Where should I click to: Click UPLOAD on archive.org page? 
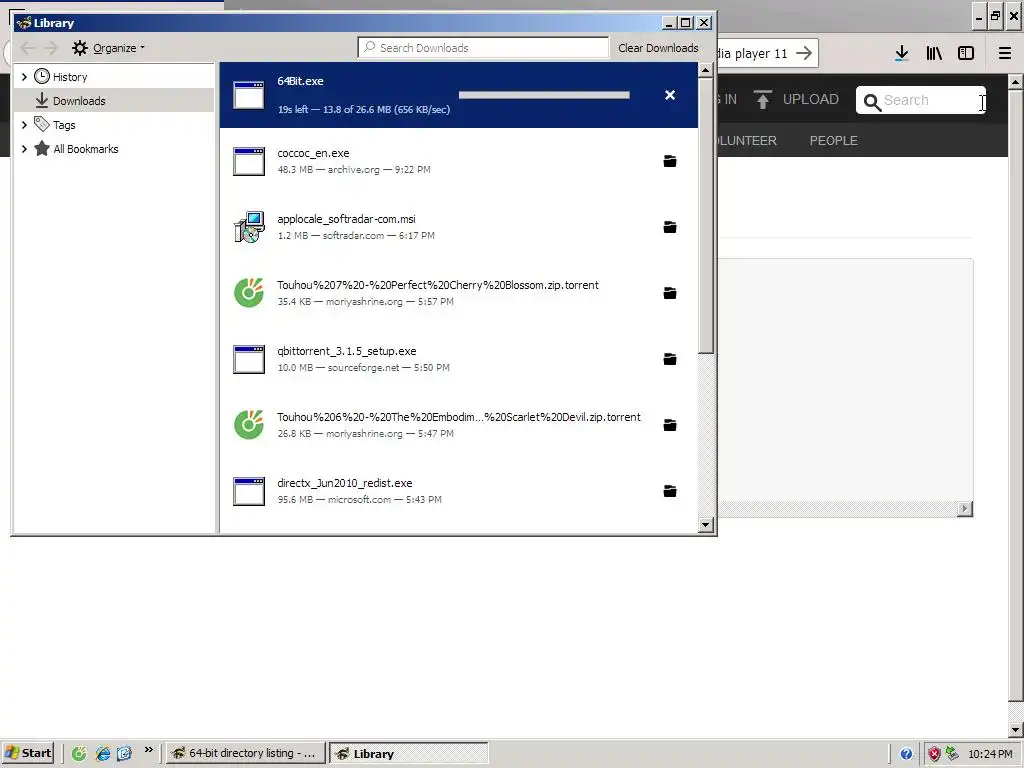click(x=796, y=99)
